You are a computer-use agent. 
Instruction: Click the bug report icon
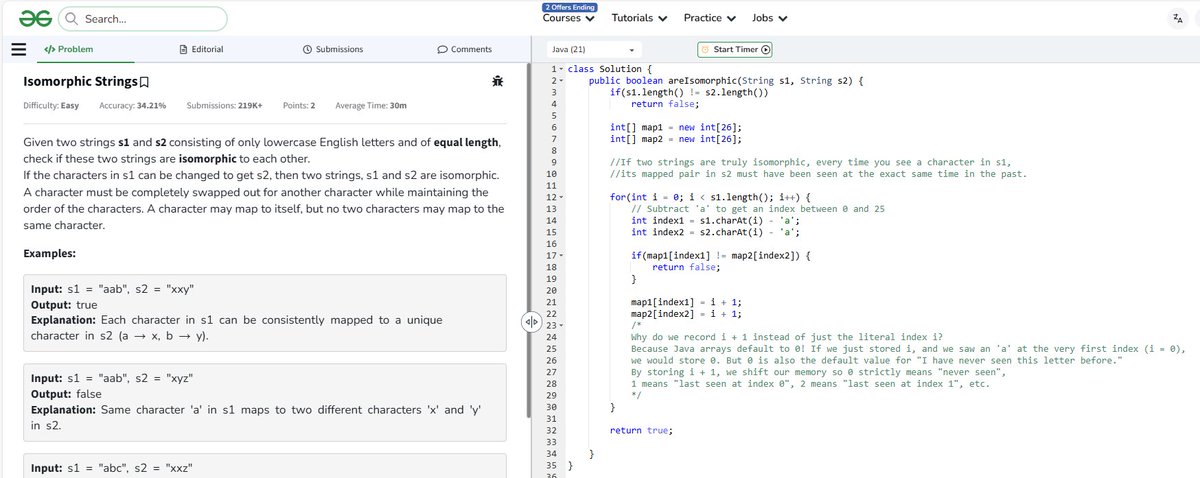pos(497,81)
